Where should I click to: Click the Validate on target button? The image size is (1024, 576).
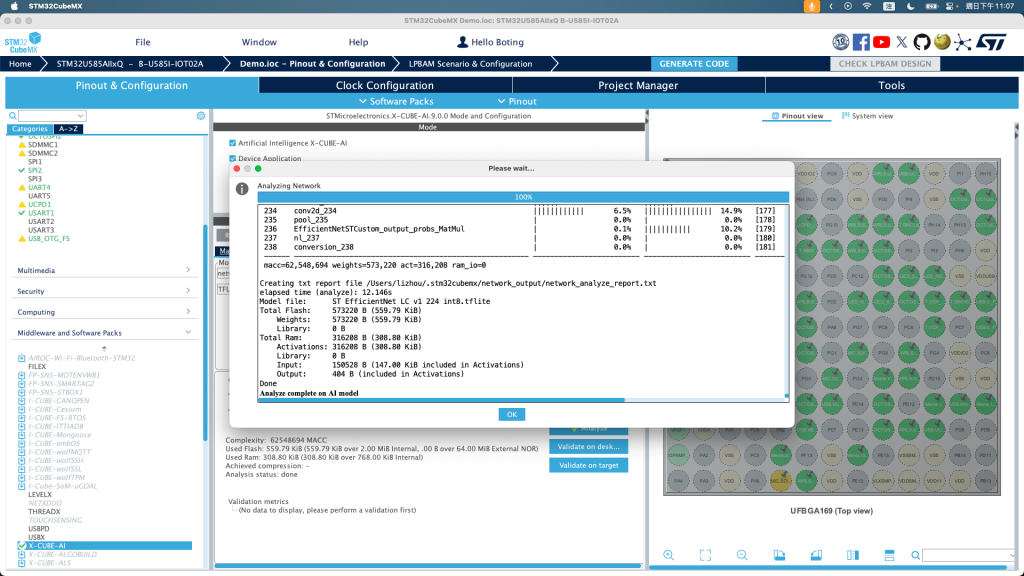[588, 466]
